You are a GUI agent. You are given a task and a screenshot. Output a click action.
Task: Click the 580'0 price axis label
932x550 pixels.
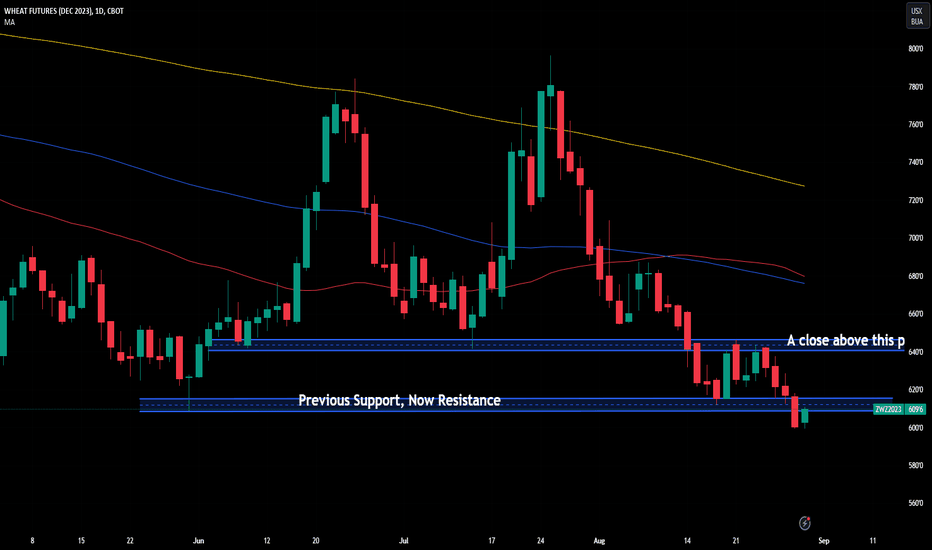915,465
